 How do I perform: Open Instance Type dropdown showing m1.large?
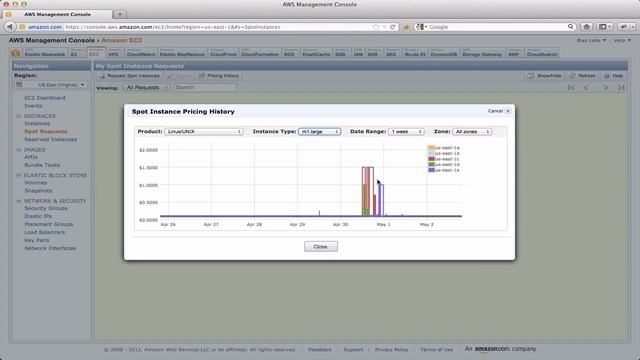pyautogui.click(x=320, y=131)
